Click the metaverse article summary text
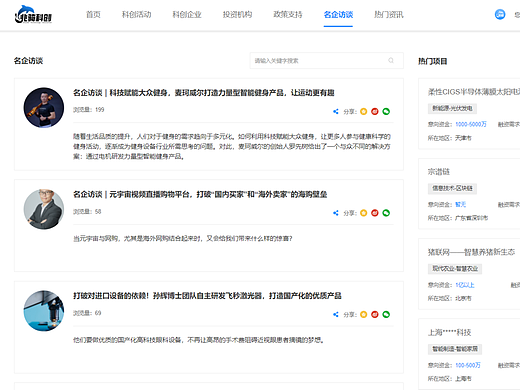Screen dimensions: 520x390 click(183, 239)
